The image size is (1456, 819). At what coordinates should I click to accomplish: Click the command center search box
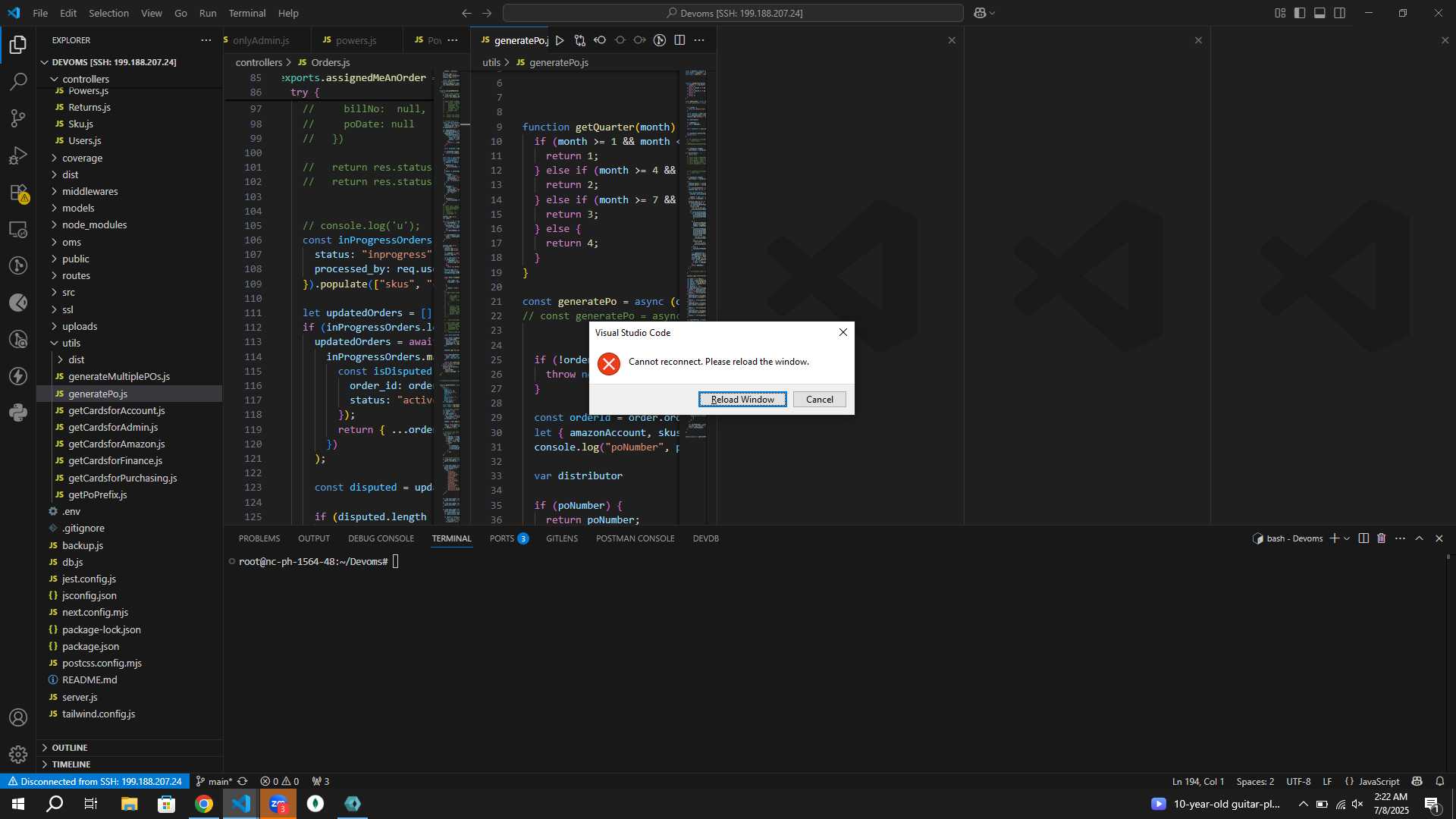733,13
